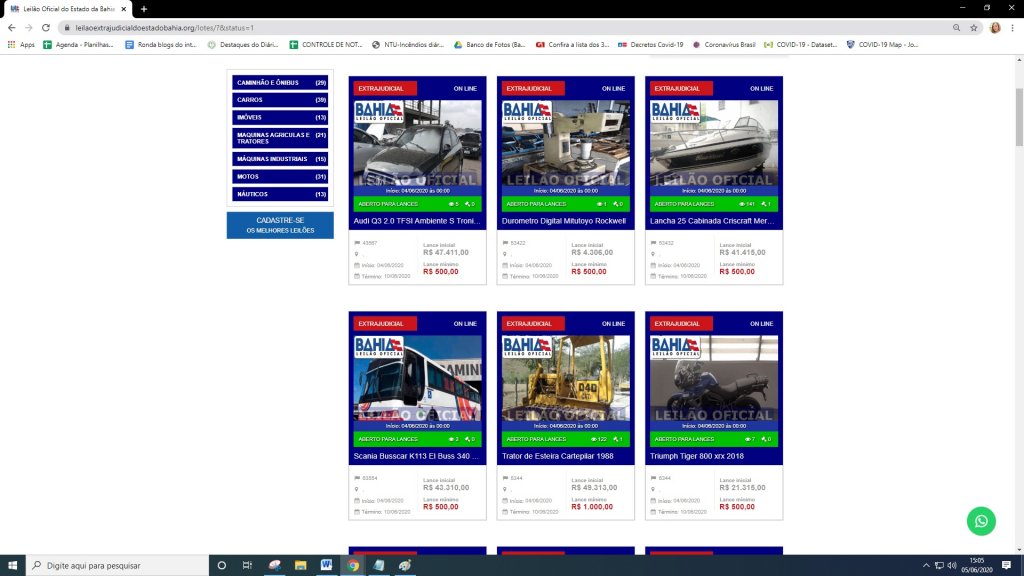Open the notification center icon
The height and width of the screenshot is (576, 1024).
[x=1006, y=566]
